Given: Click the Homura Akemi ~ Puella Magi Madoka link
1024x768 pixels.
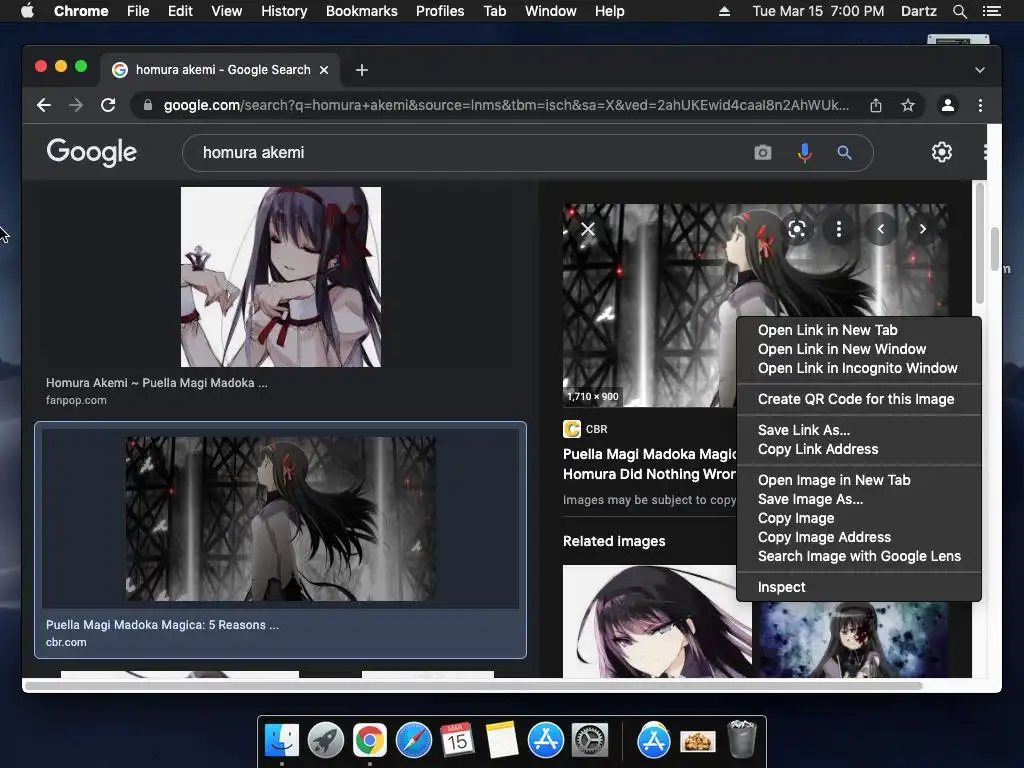Looking at the screenshot, I should [x=157, y=383].
